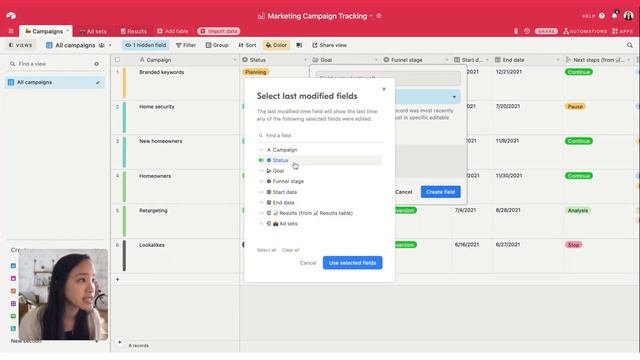The width and height of the screenshot is (640, 360).
Task: Switch to the Ad sets table tab
Action: point(93,31)
